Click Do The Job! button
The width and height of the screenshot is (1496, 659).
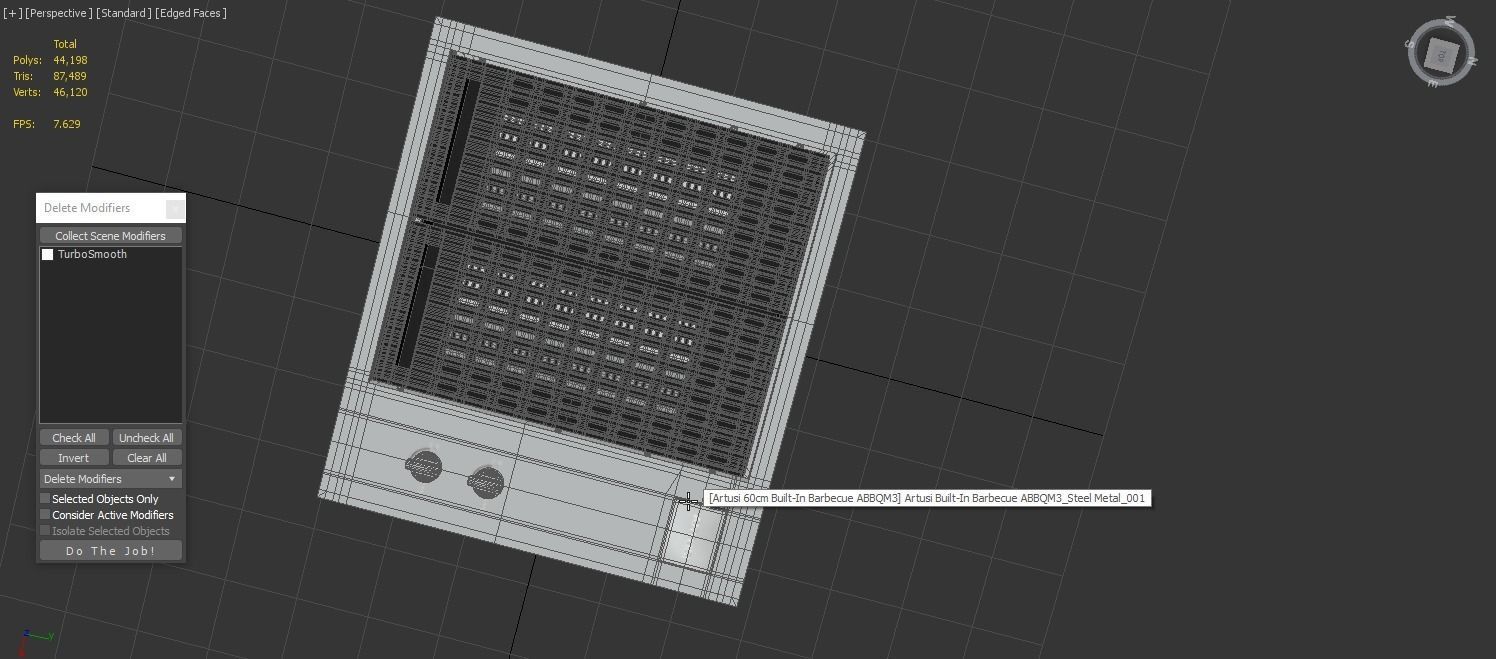coord(110,551)
